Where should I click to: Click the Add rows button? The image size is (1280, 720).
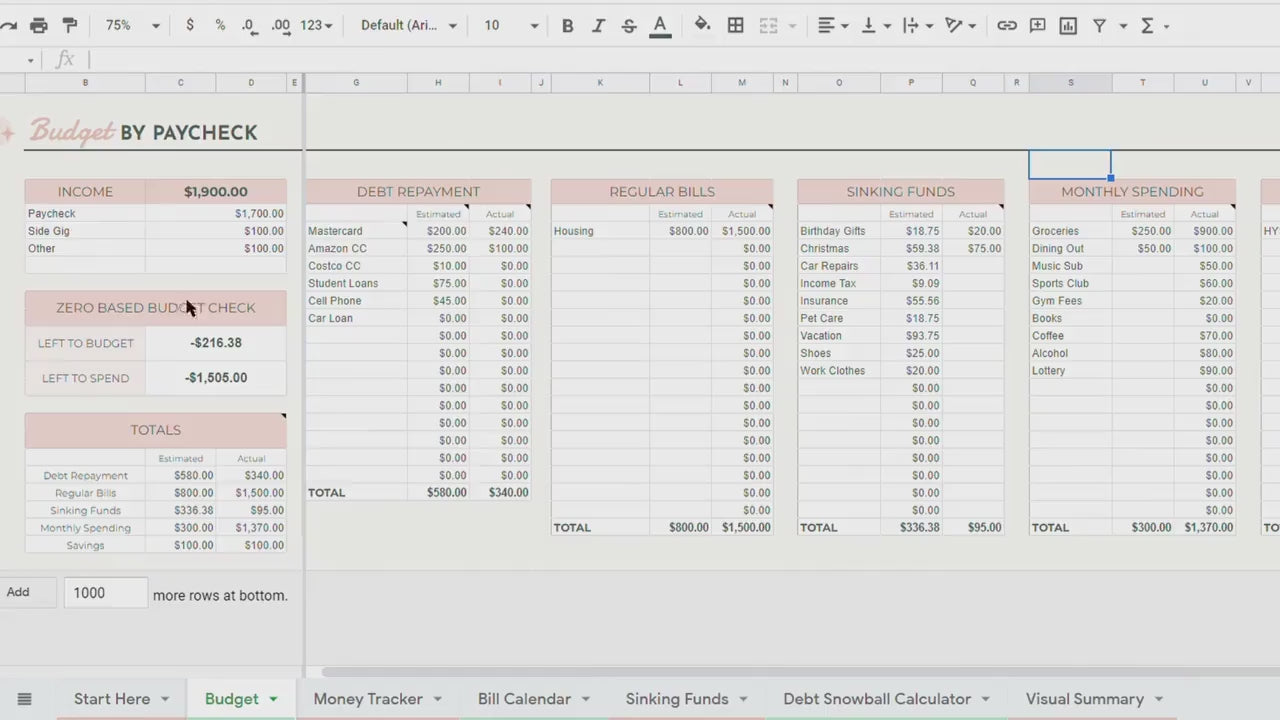point(18,592)
